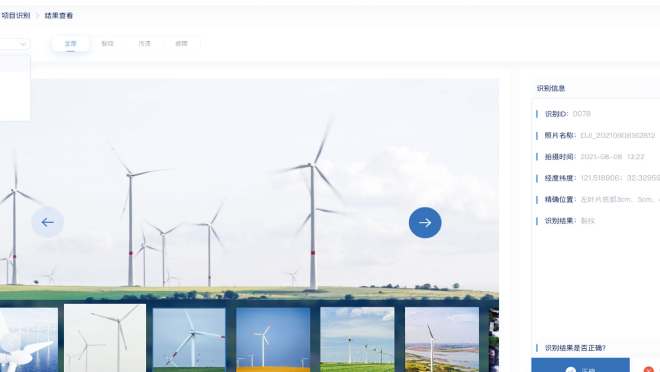This screenshot has width=660, height=372.
Task: Open the last filter tab after 污渍
Action: coord(181,43)
